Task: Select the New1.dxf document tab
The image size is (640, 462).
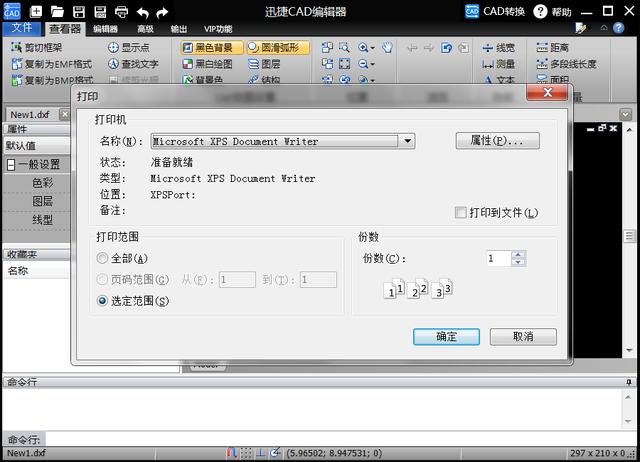Action: [x=30, y=115]
